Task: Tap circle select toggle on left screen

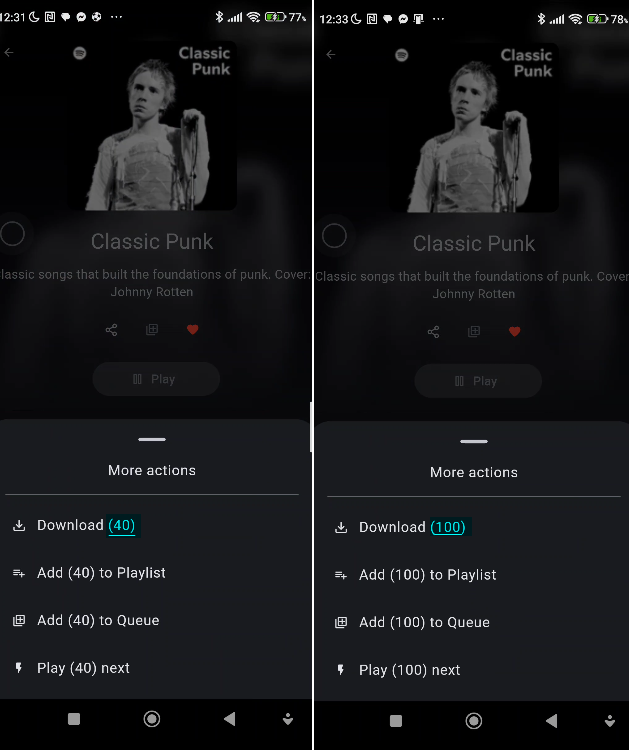Action: pos(12,234)
